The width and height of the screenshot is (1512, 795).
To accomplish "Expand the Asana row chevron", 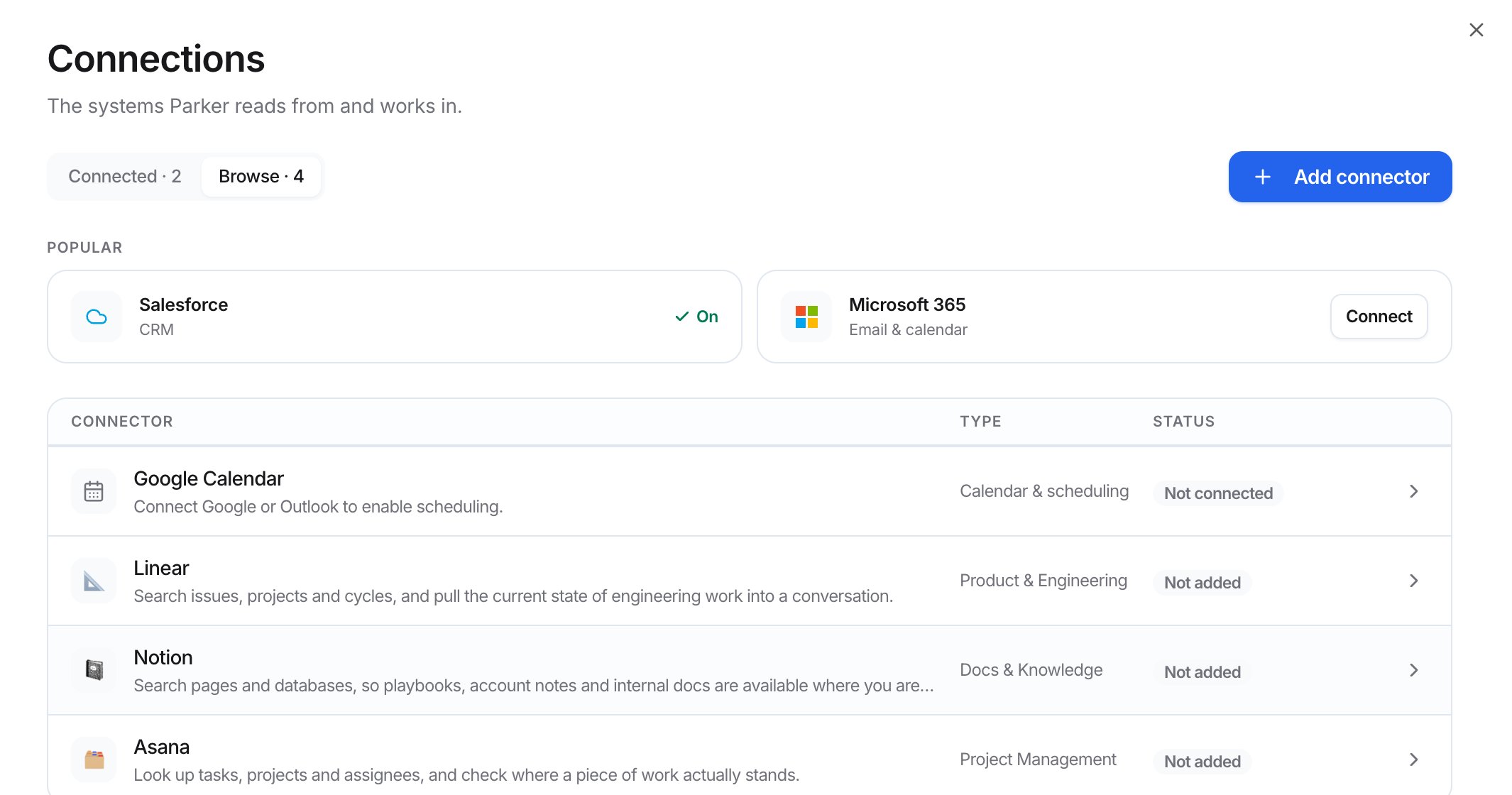I will click(x=1413, y=760).
